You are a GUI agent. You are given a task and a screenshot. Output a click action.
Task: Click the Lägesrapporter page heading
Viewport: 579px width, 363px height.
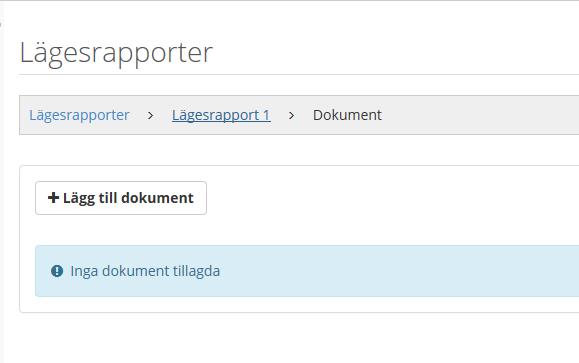click(116, 53)
